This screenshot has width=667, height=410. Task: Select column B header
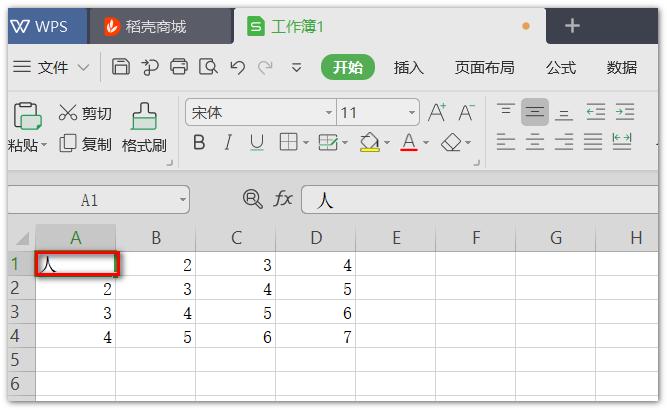[x=156, y=238]
